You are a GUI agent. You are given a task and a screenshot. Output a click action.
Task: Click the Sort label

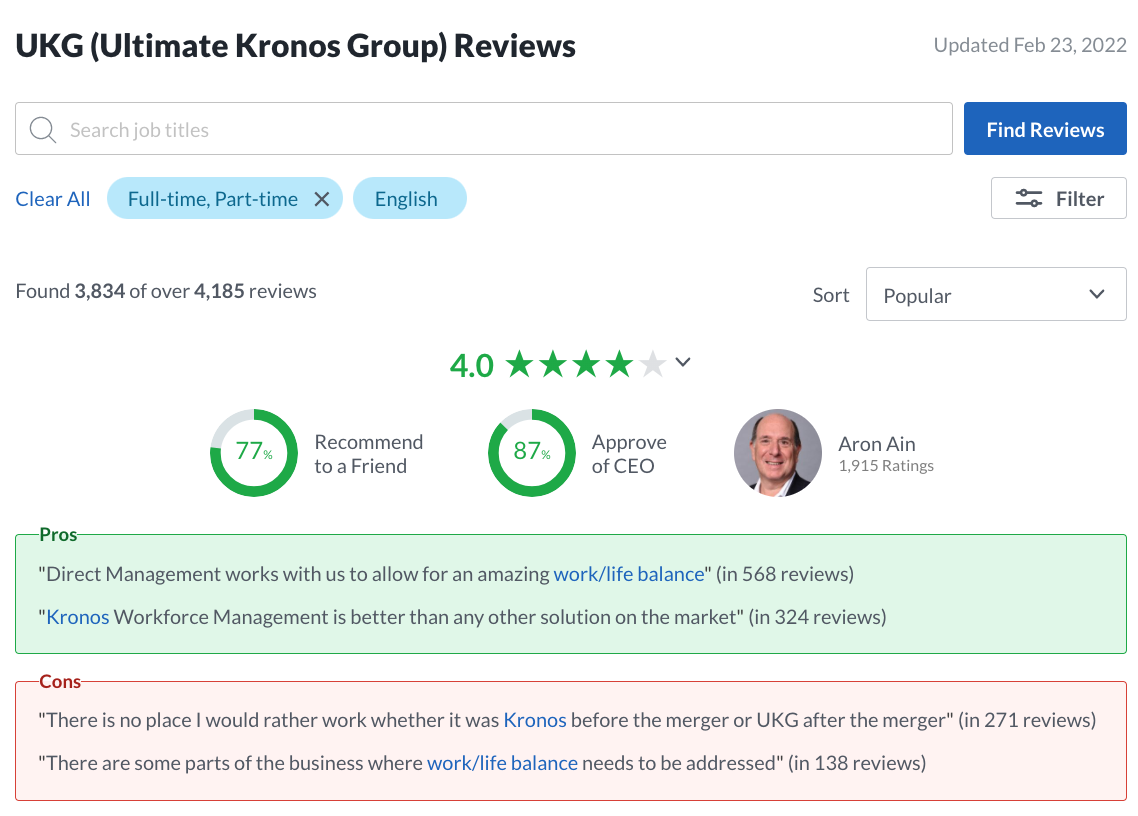pyautogui.click(x=831, y=295)
